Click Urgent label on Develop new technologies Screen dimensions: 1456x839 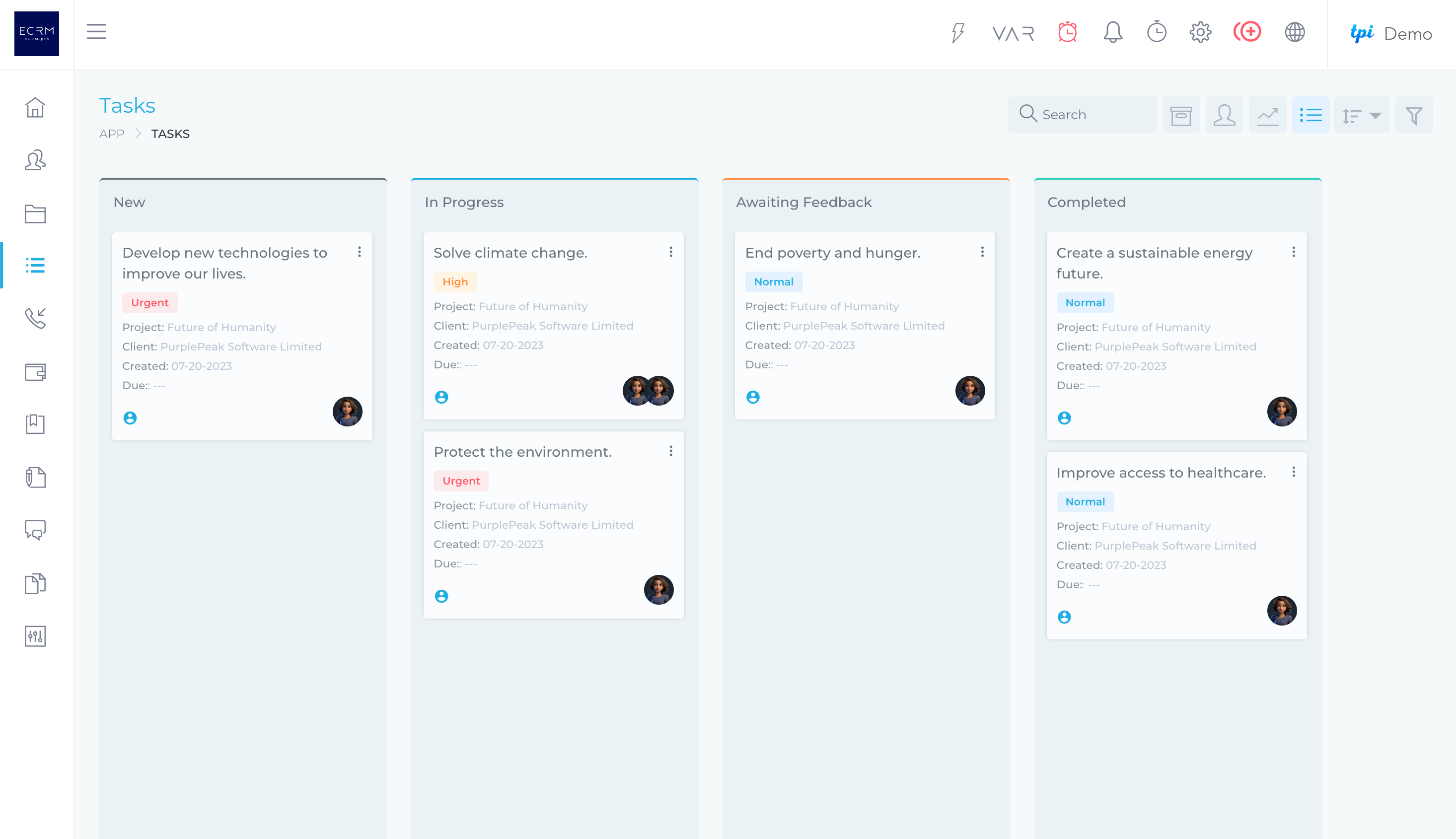pos(150,302)
